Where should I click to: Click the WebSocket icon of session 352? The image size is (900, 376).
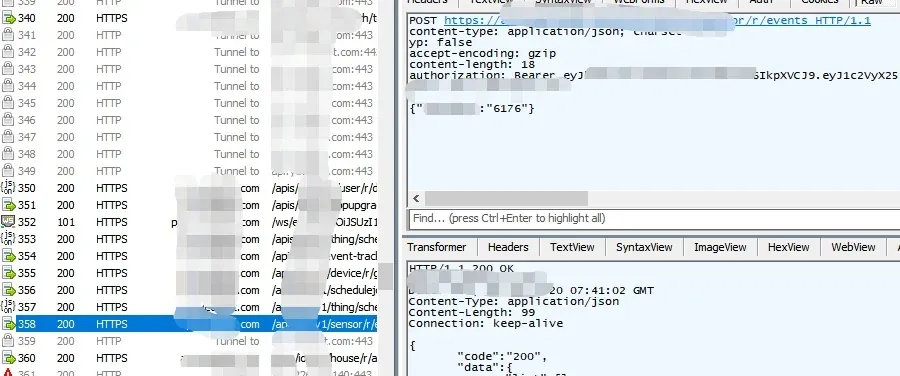(x=8, y=222)
